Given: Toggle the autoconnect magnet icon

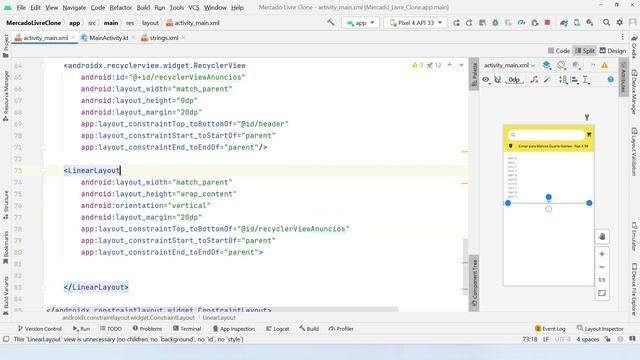Looking at the screenshot, I should [498, 80].
